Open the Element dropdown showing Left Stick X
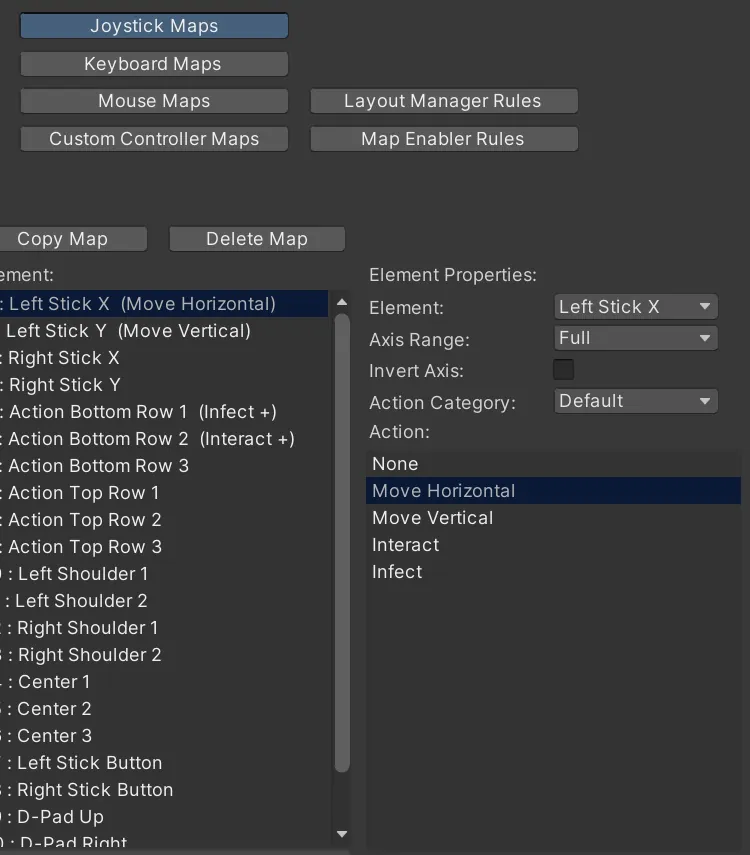This screenshot has width=750, height=855. click(x=636, y=306)
